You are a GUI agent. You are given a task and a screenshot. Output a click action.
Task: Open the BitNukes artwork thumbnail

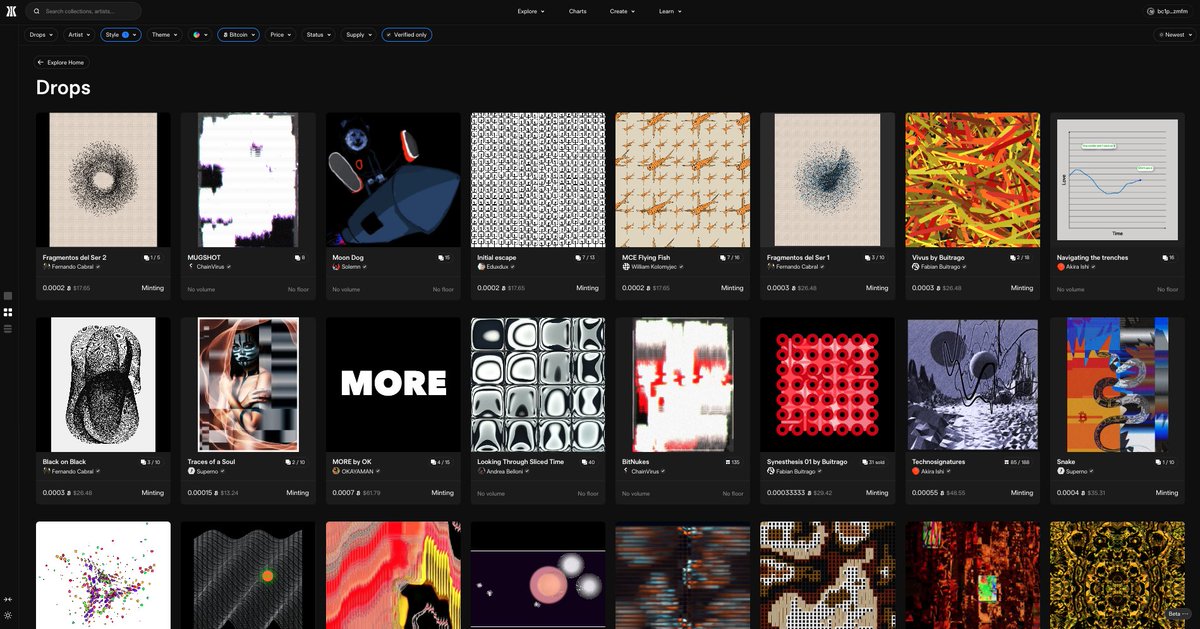click(683, 385)
